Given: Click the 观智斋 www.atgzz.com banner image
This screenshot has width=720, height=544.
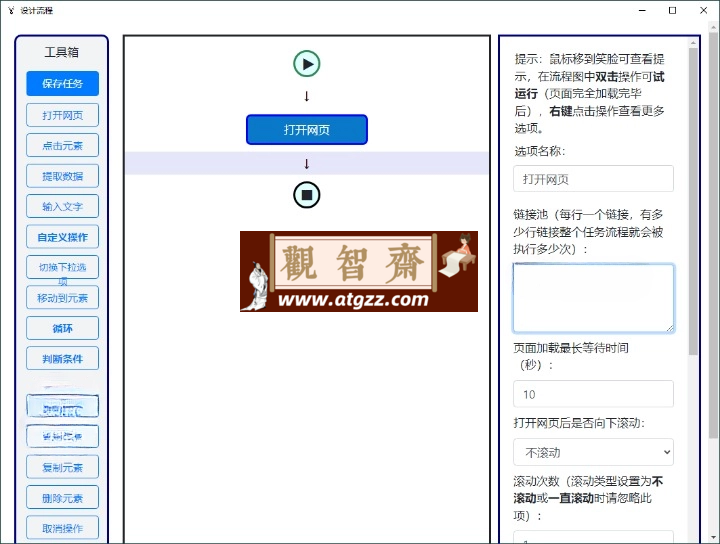Looking at the screenshot, I should pos(359,271).
